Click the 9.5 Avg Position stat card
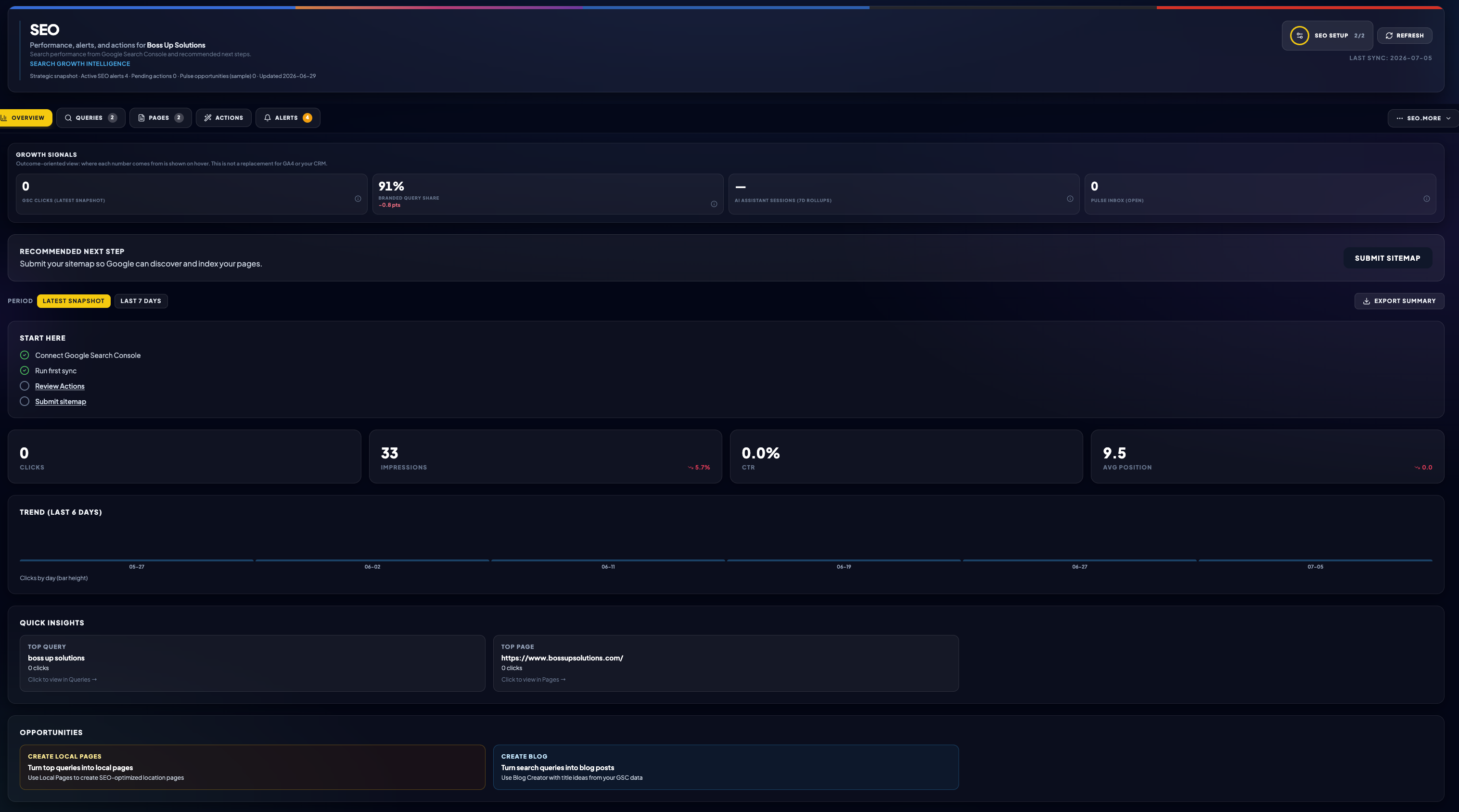The height and width of the screenshot is (812, 1459). 1267,457
